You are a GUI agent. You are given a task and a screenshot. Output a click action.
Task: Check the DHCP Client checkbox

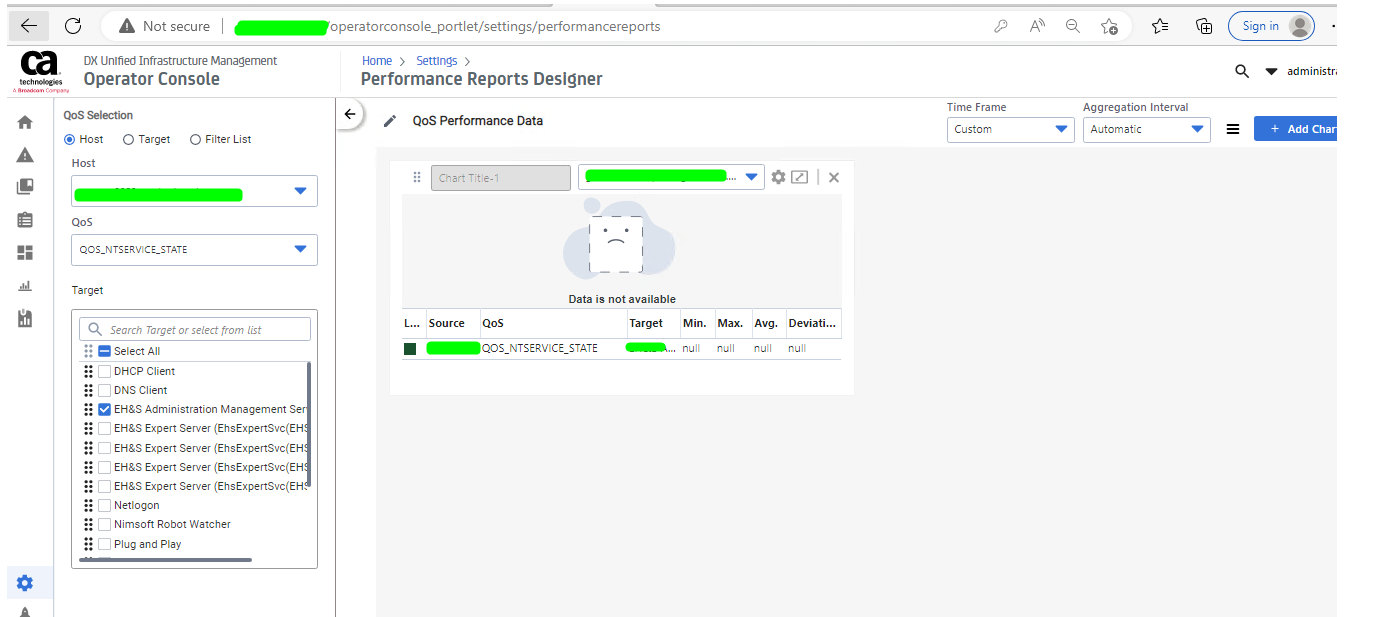pos(104,371)
